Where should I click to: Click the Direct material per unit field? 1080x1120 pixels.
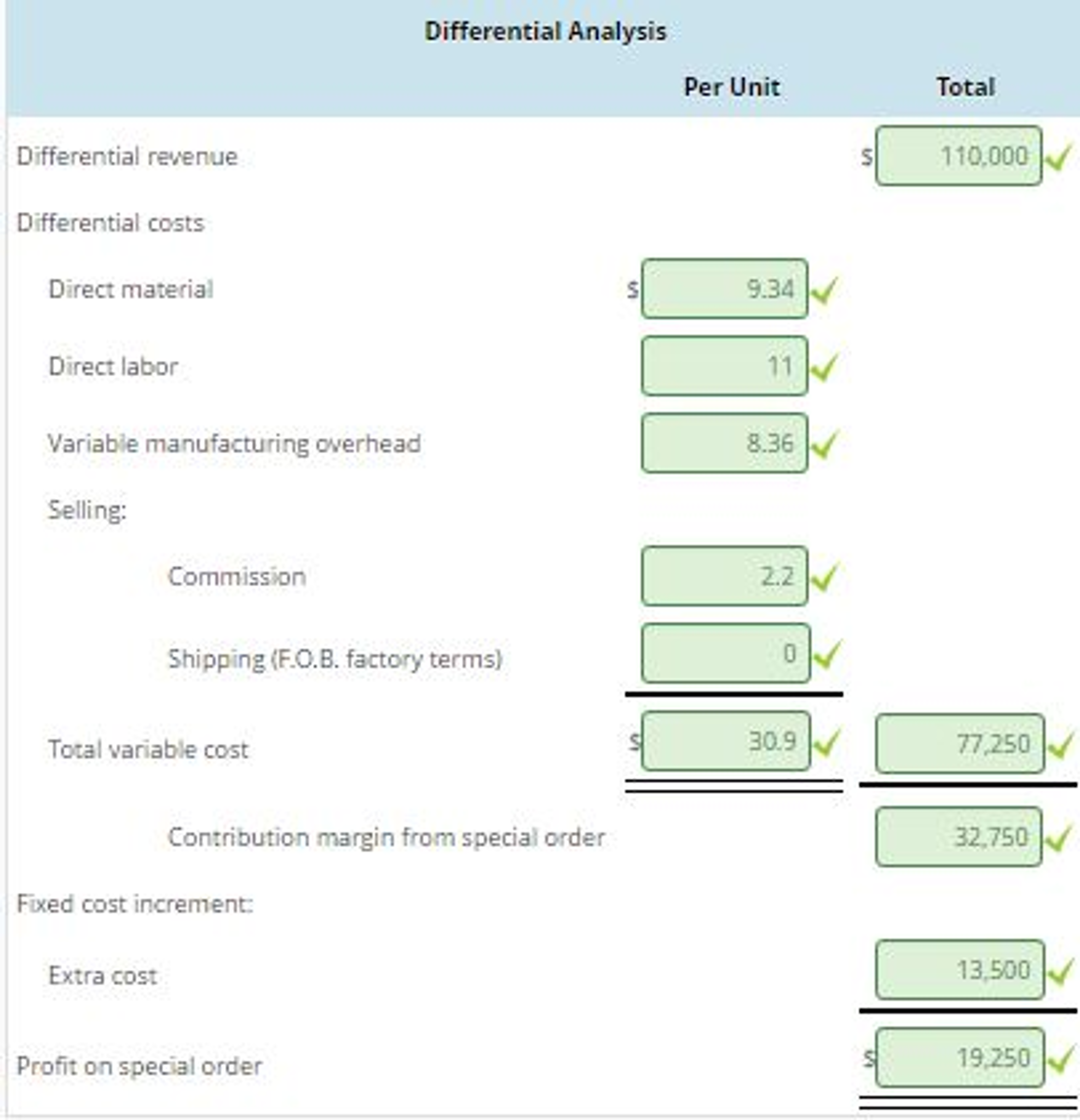(724, 288)
